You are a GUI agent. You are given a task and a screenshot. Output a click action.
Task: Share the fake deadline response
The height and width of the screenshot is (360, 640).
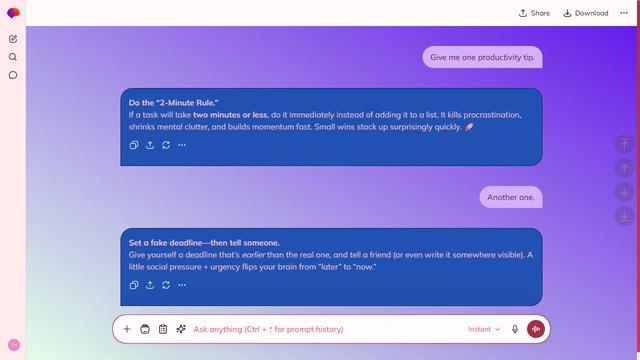pos(150,285)
